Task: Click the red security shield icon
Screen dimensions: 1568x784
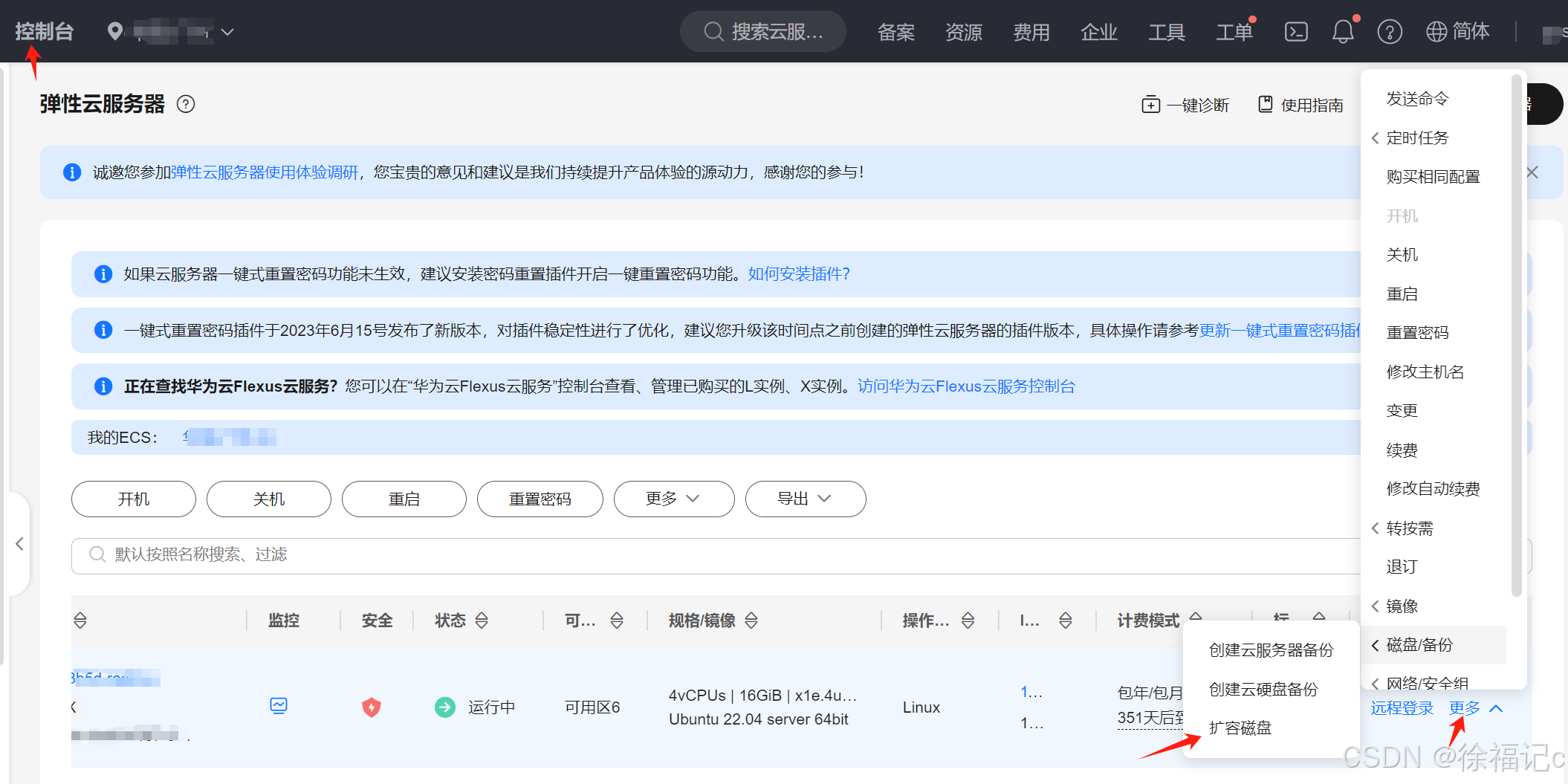Action: tap(372, 707)
